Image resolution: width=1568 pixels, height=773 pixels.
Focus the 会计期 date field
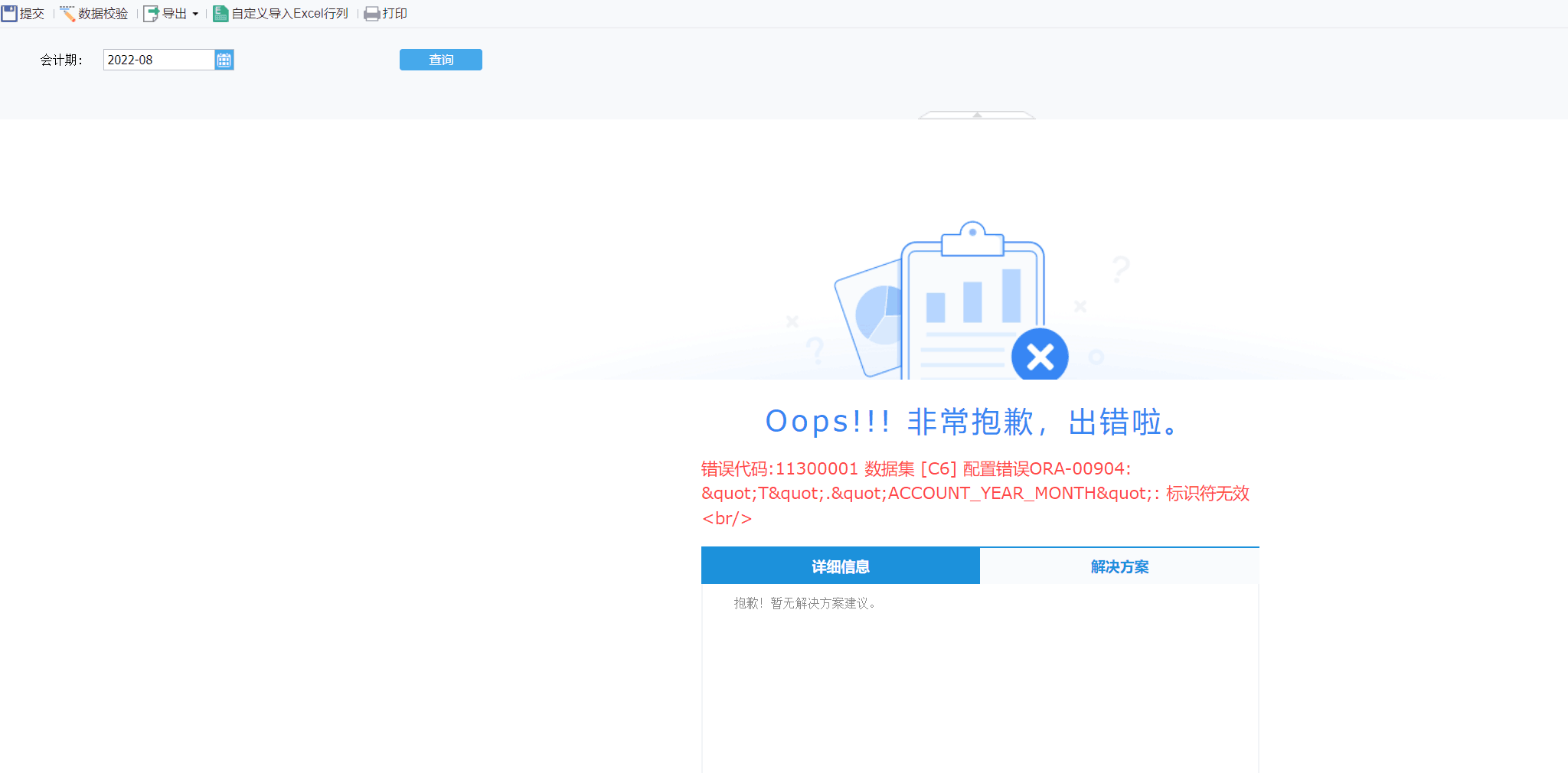pyautogui.click(x=159, y=60)
